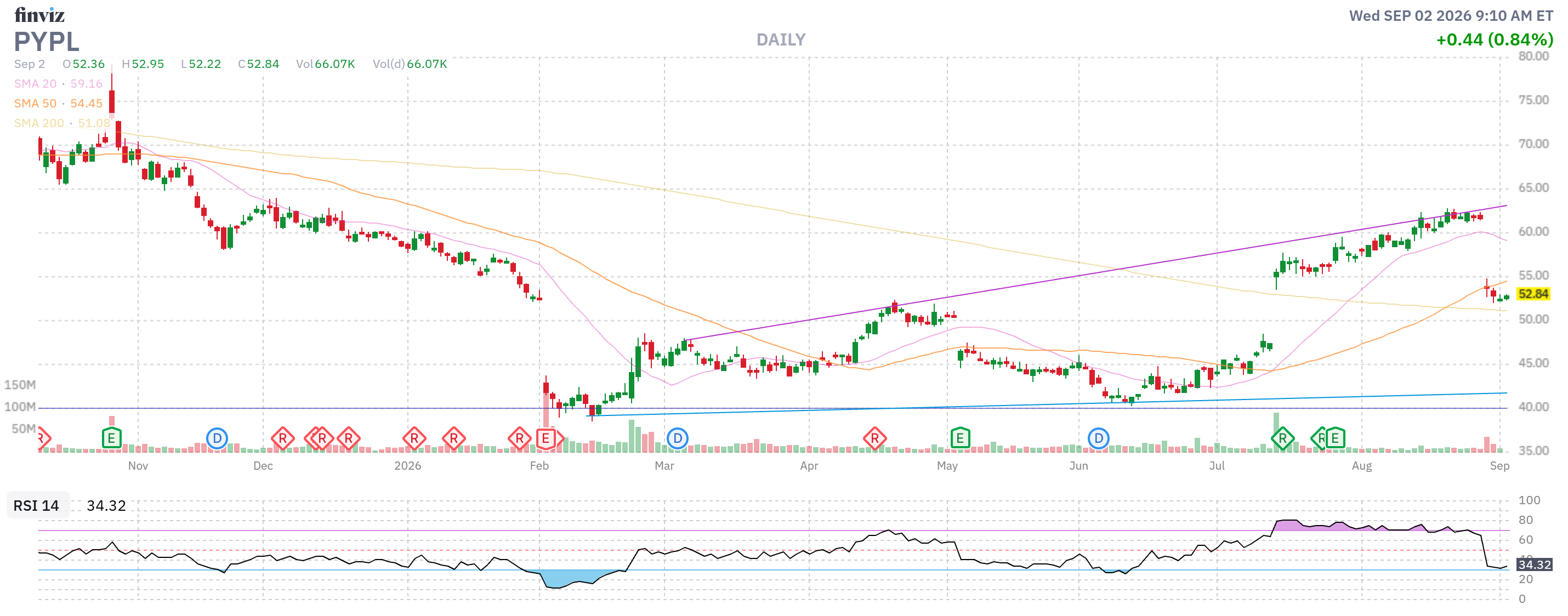Click the RSI reading 34.32 beside RSI 14
The width and height of the screenshot is (1568, 616).
point(106,506)
